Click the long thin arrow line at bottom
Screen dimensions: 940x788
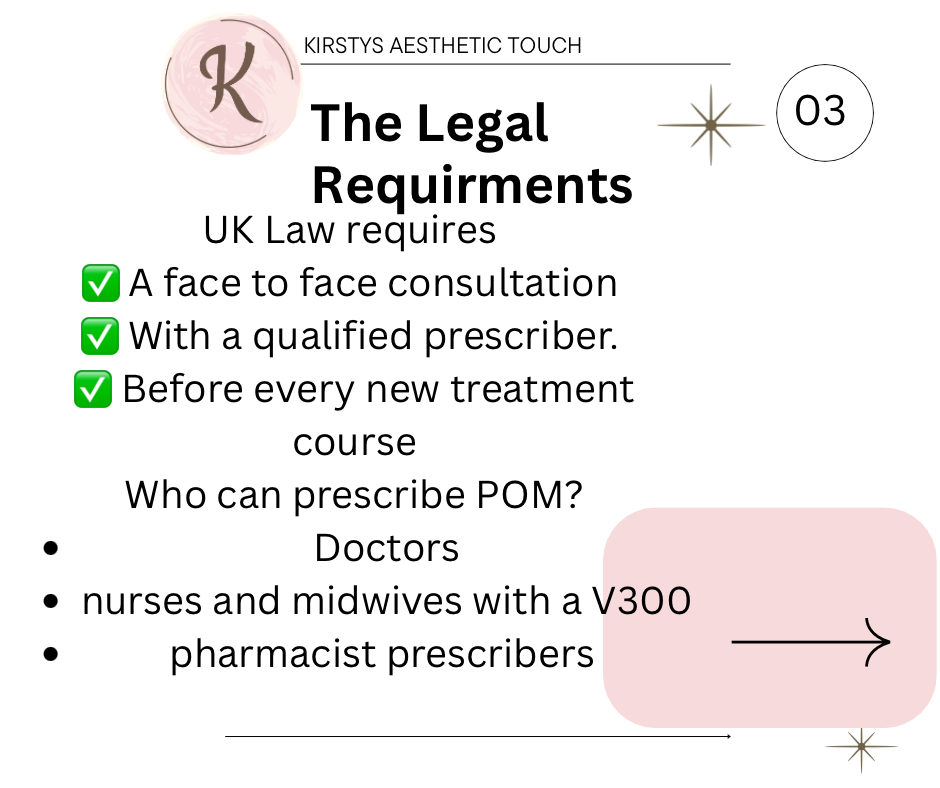478,737
